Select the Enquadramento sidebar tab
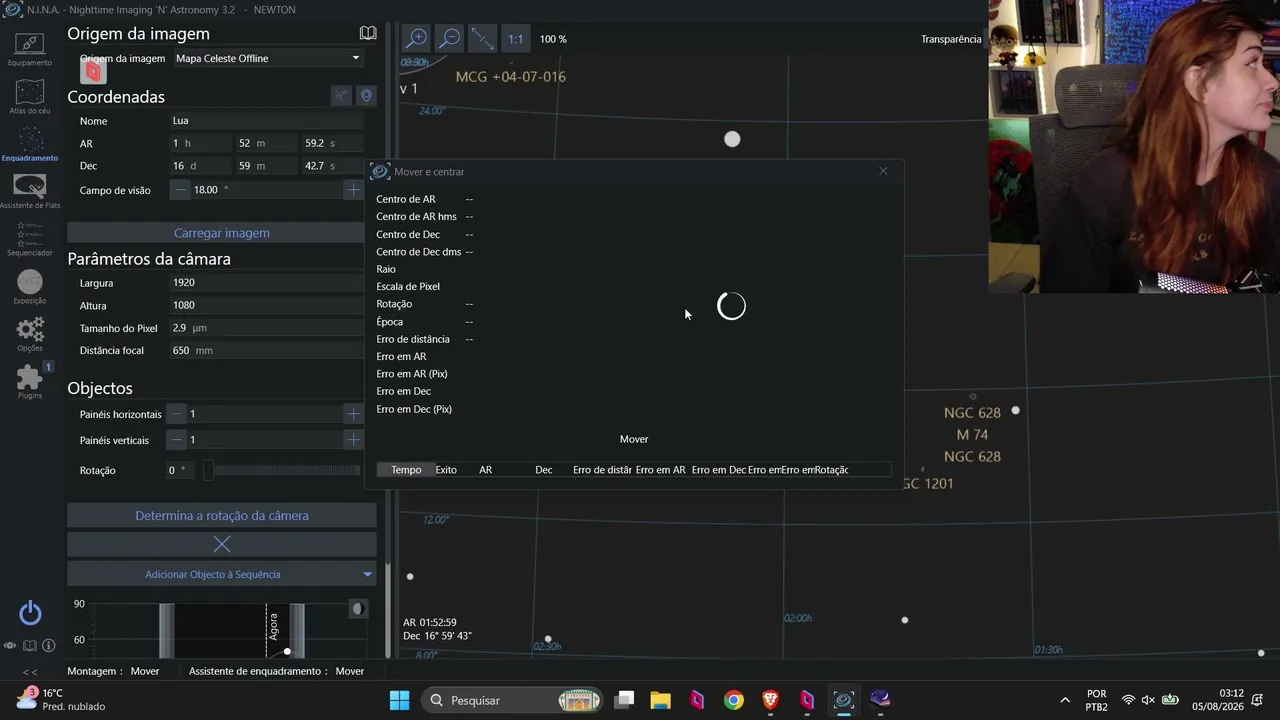This screenshot has width=1280, height=720. (30, 144)
